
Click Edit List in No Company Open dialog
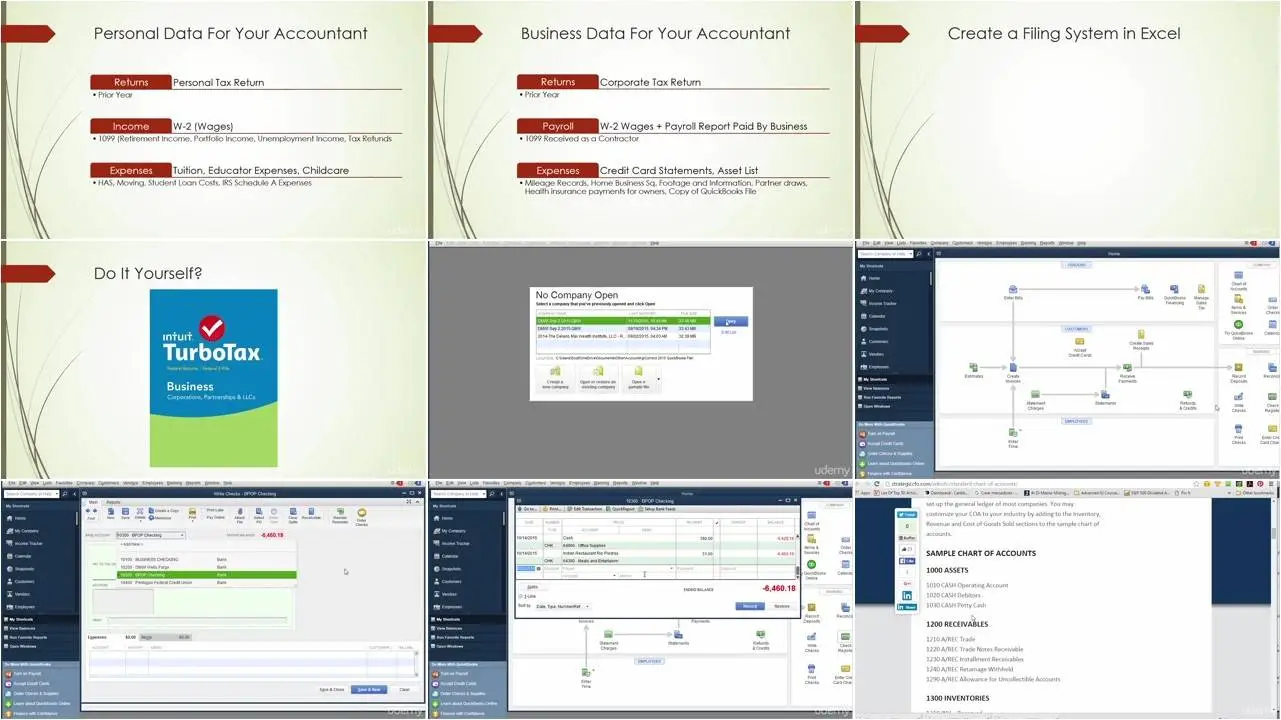coord(728,332)
